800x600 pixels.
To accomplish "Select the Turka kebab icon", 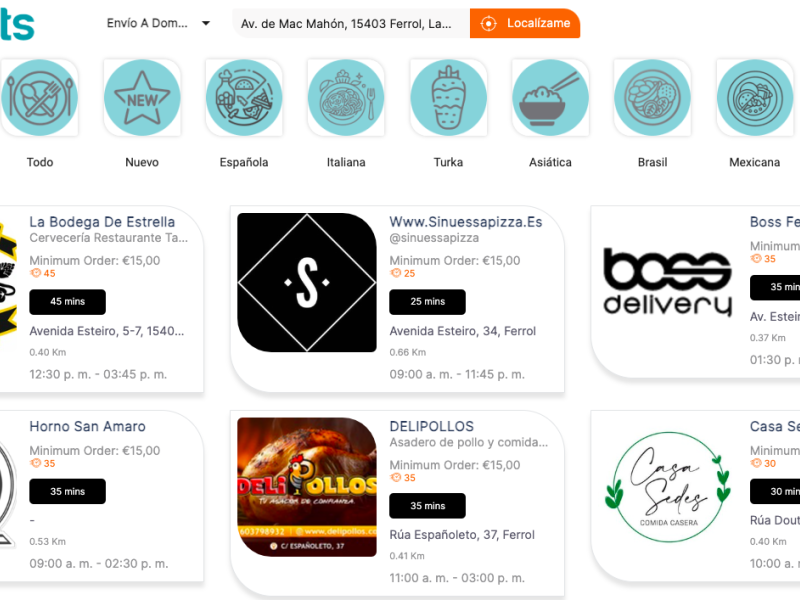I will [x=448, y=97].
